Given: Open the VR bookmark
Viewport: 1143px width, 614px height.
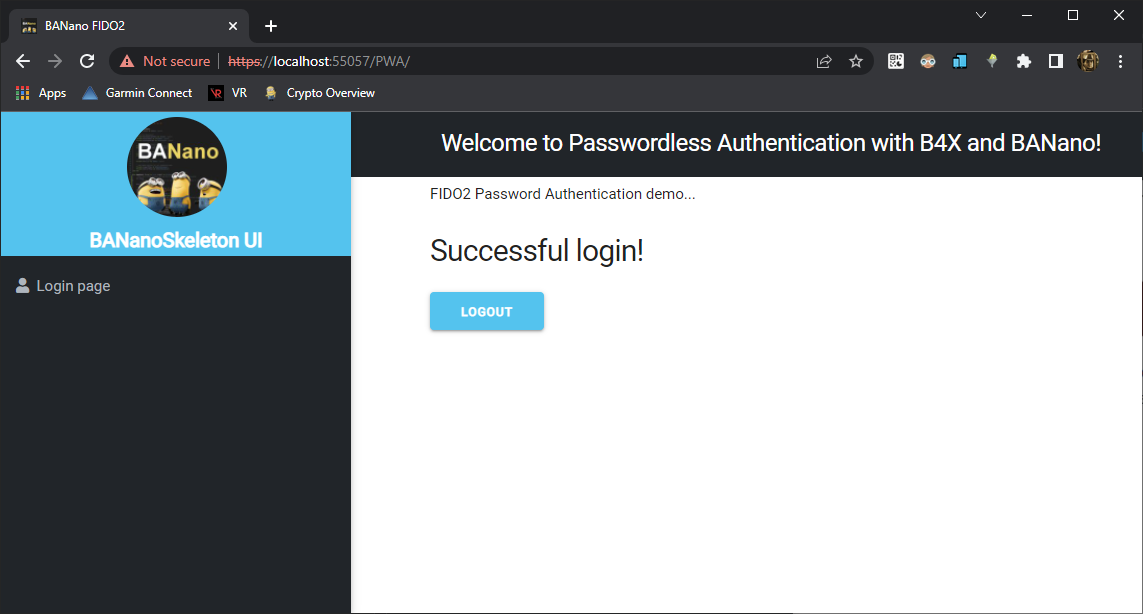Looking at the screenshot, I should (228, 93).
